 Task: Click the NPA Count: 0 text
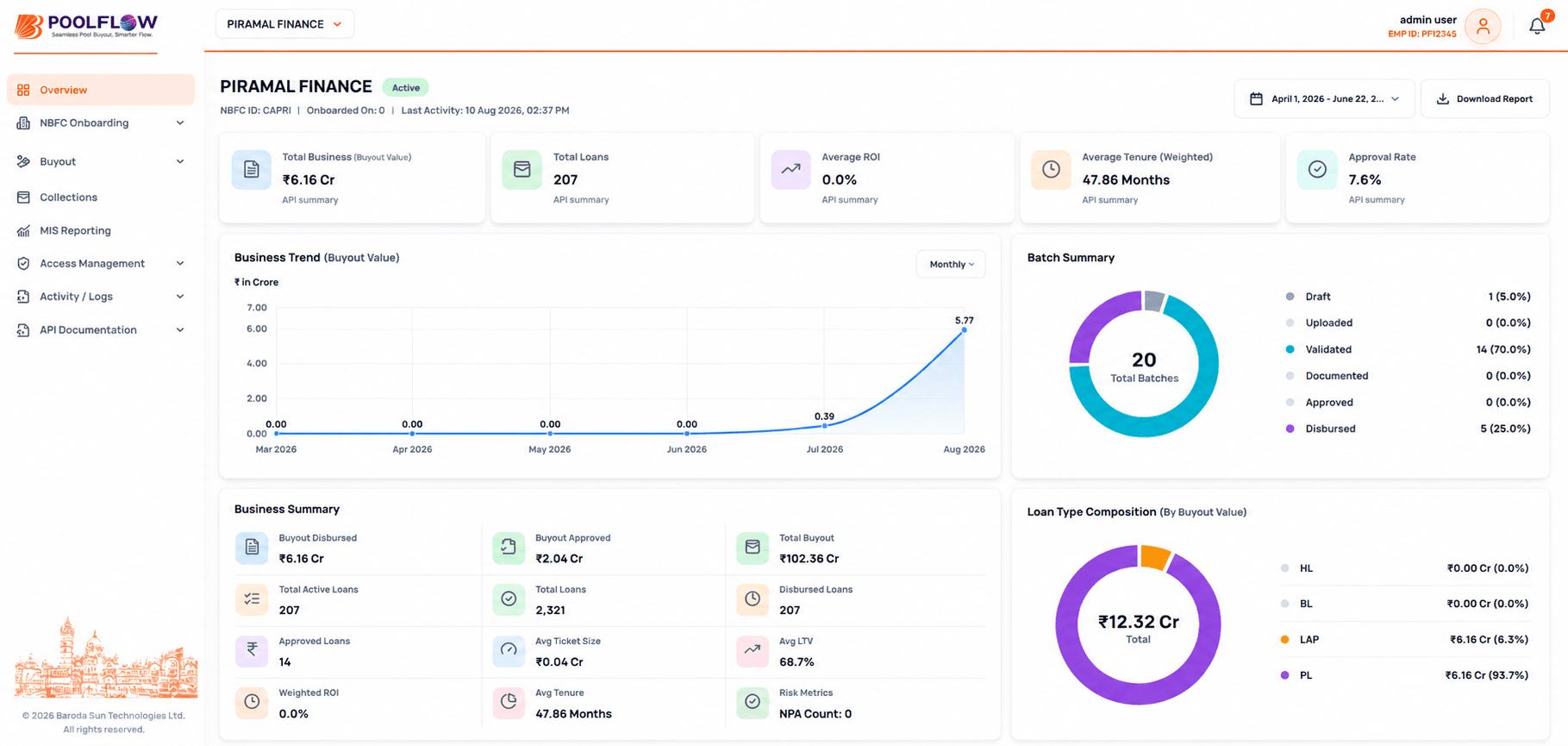tap(815, 714)
